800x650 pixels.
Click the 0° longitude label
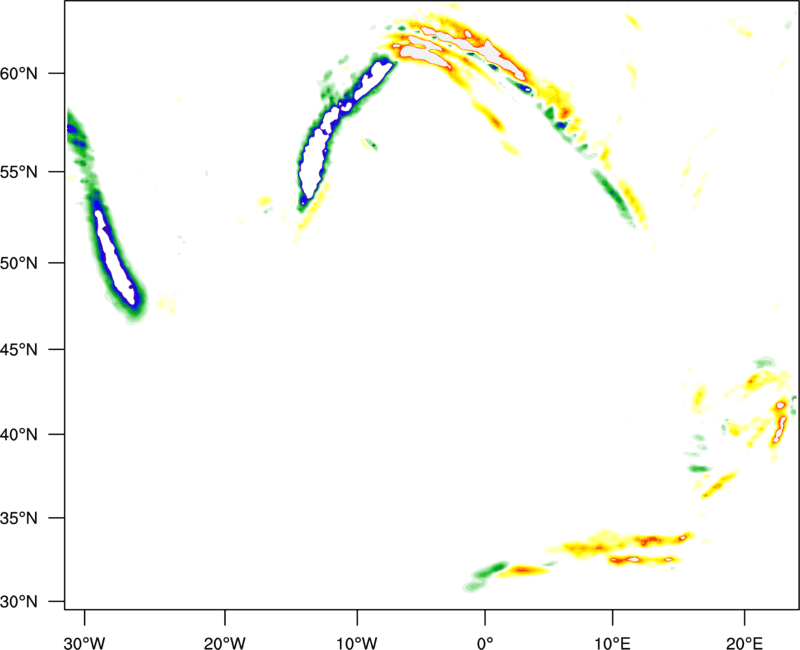pyautogui.click(x=485, y=643)
